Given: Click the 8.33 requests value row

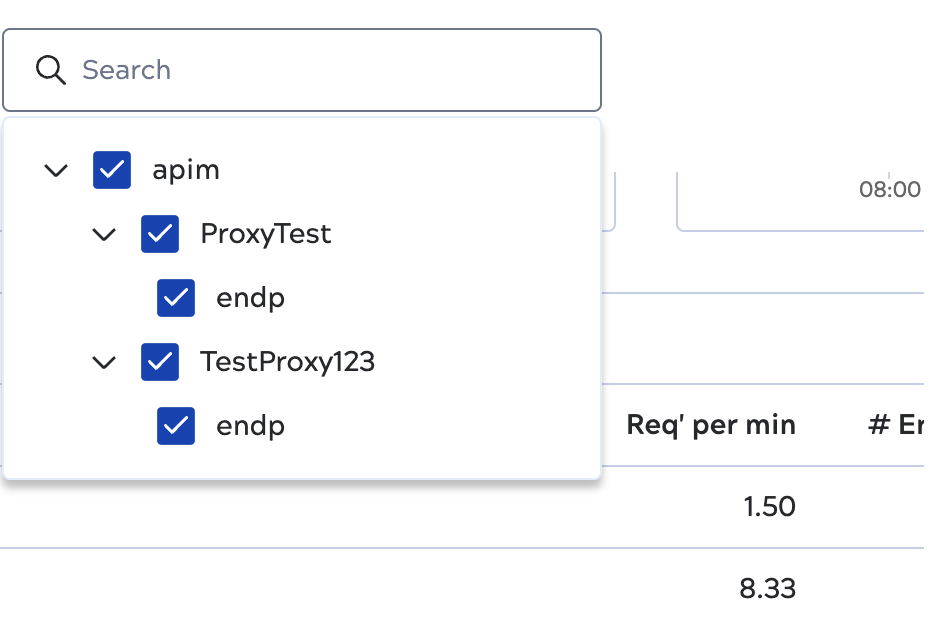Looking at the screenshot, I should click(x=767, y=588).
